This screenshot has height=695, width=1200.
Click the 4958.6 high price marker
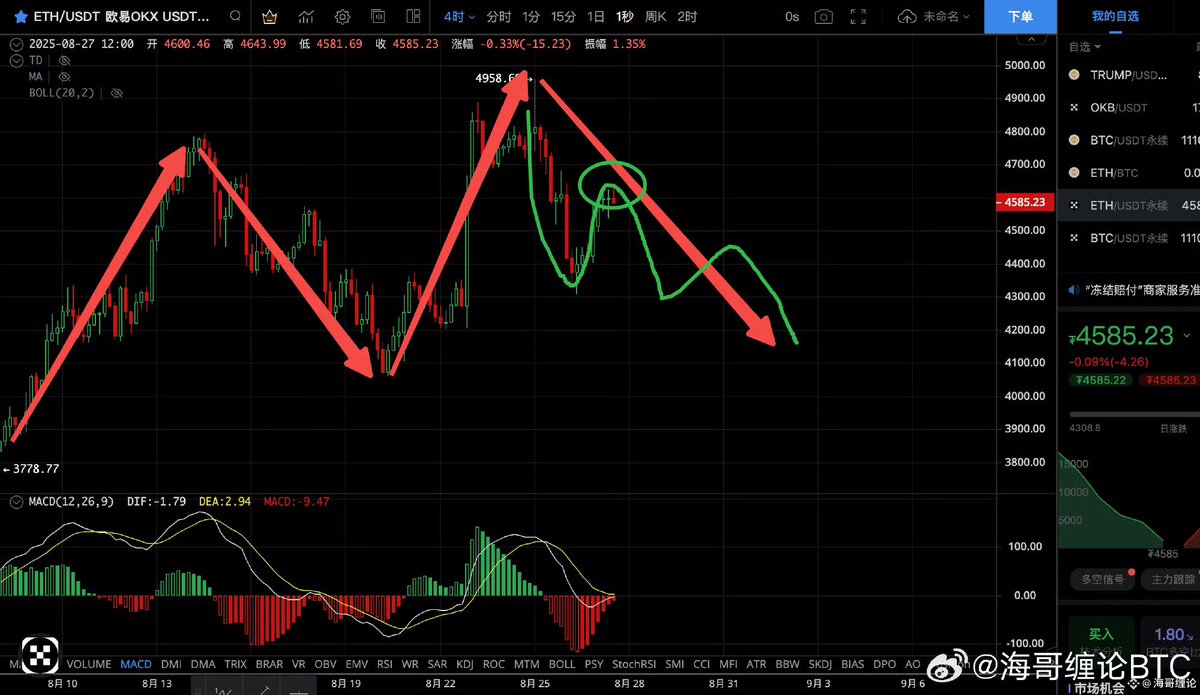(x=502, y=78)
